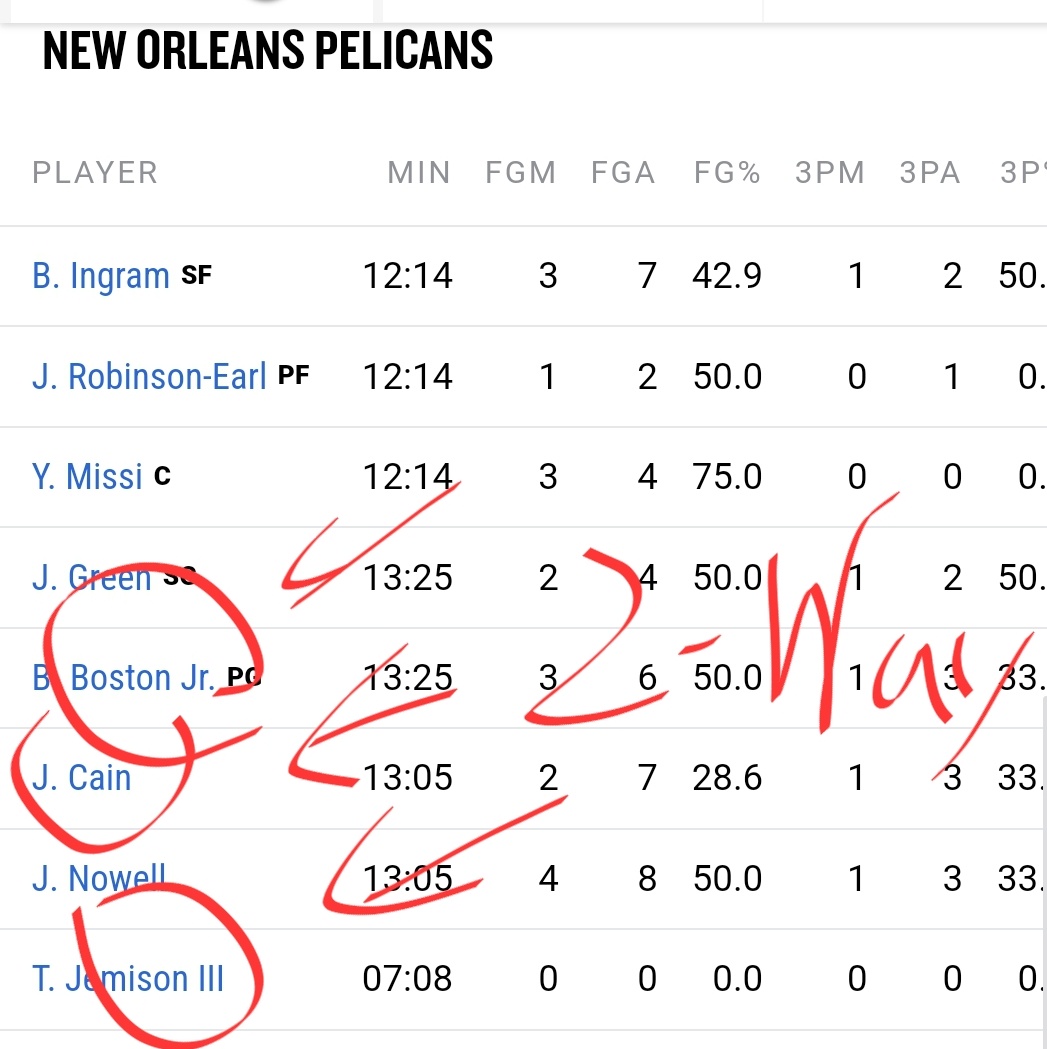The width and height of the screenshot is (1047, 1049).
Task: Select the 3PM column header
Action: coord(830,173)
